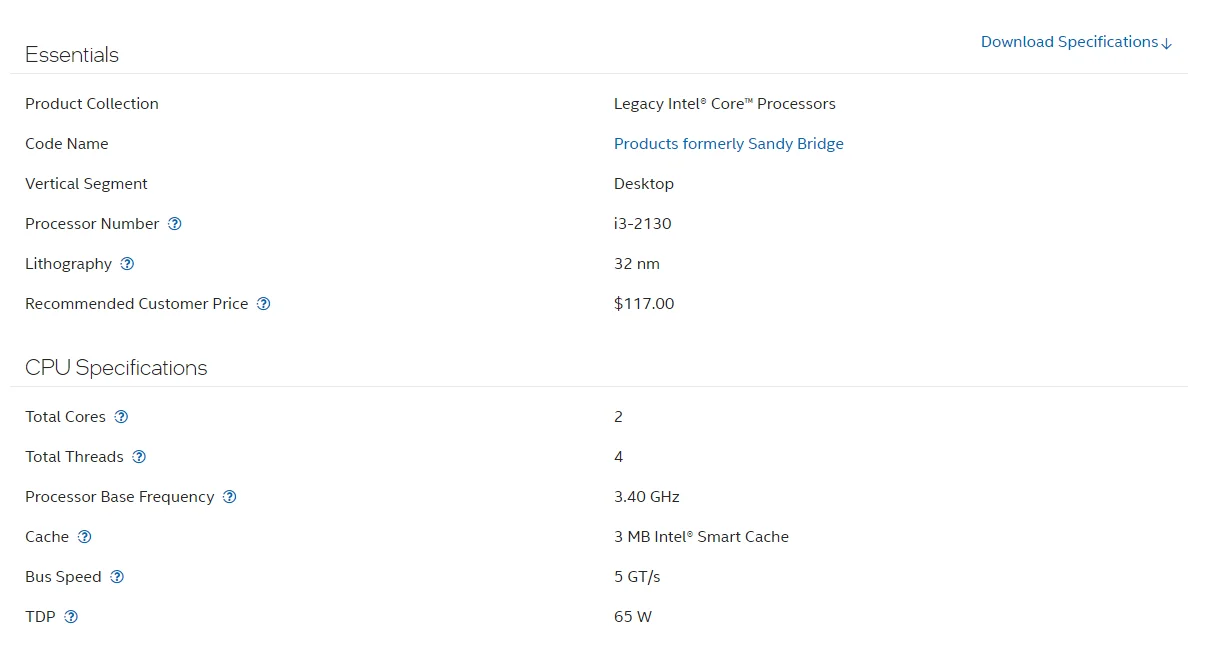This screenshot has height=669, width=1222.
Task: Click help icon next to Processor Number
Action: 175,224
